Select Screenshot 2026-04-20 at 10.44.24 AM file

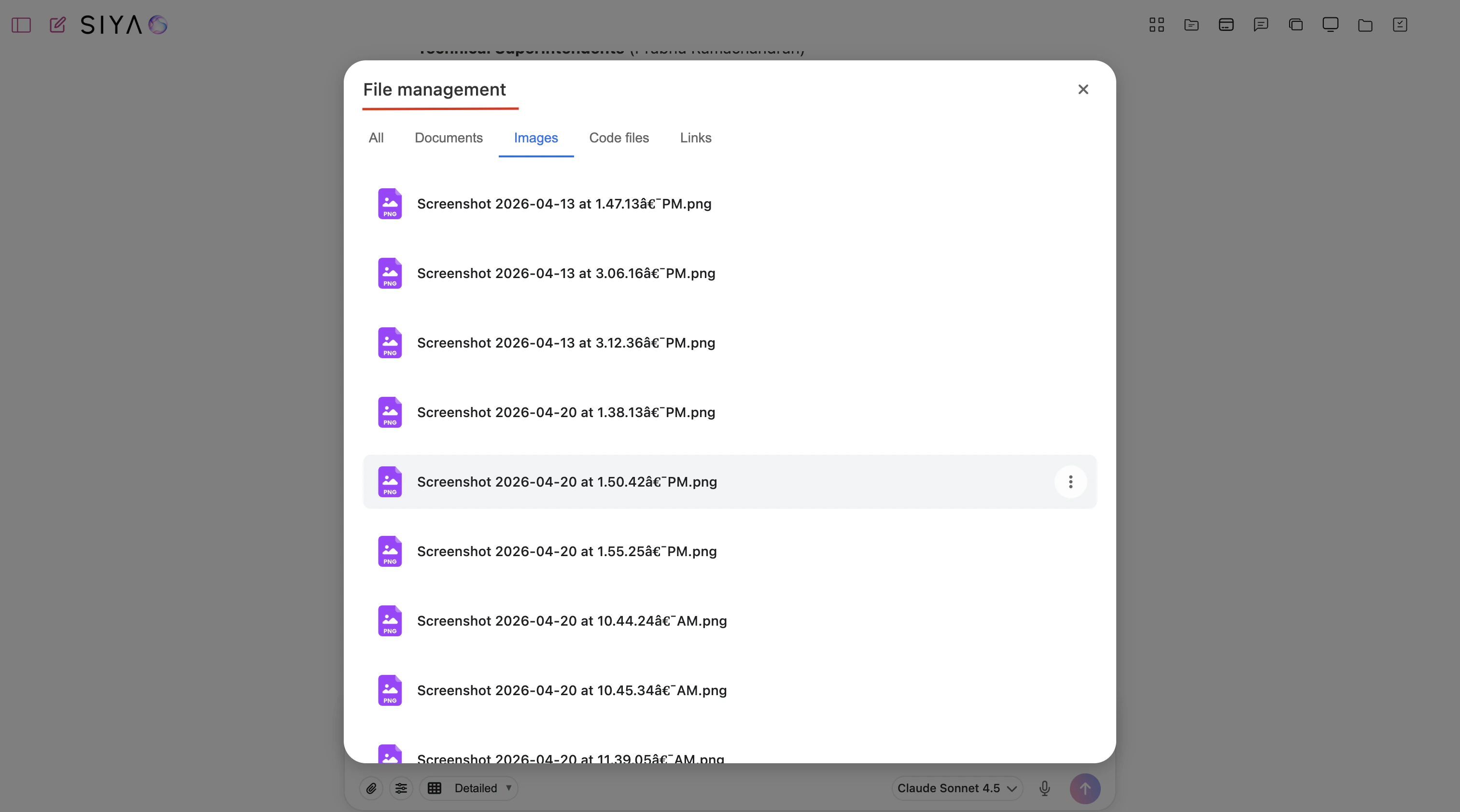(571, 621)
